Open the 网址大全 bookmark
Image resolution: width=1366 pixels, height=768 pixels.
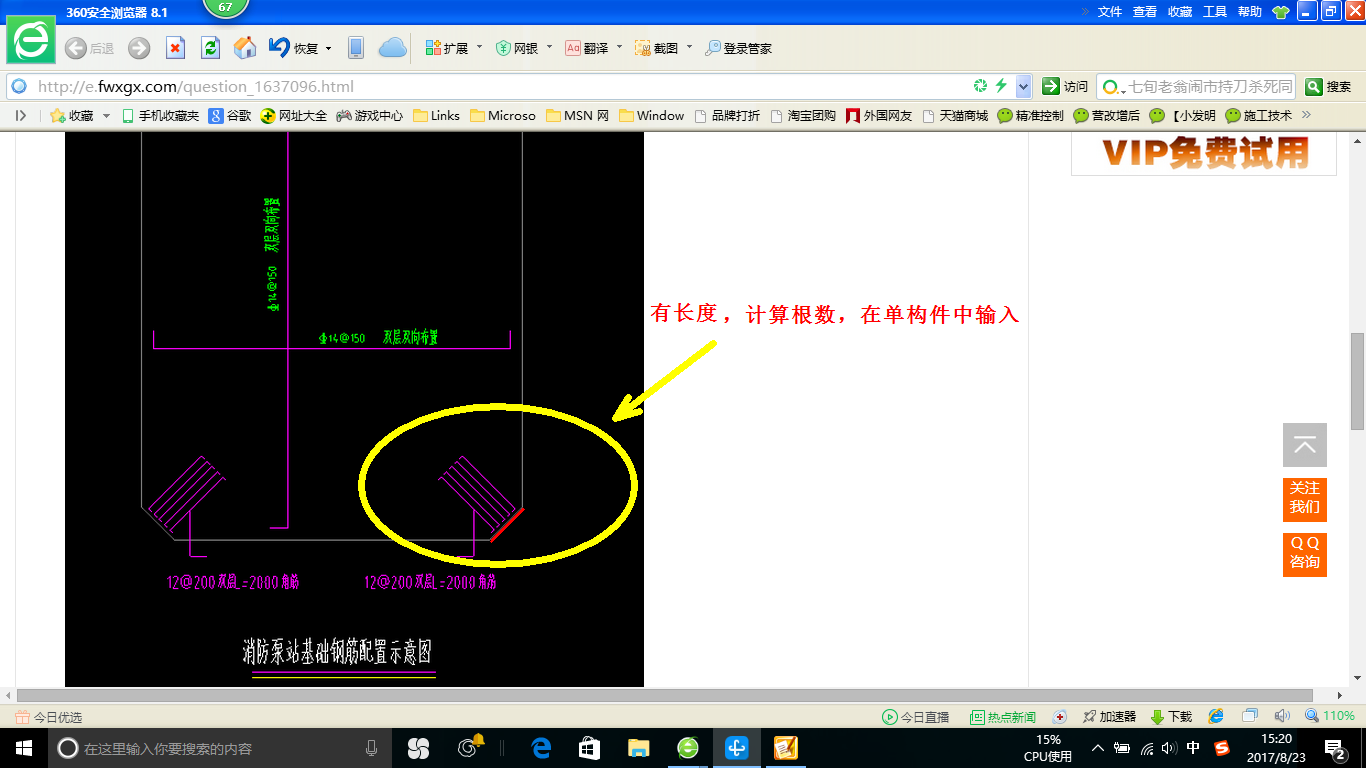pyautogui.click(x=293, y=116)
